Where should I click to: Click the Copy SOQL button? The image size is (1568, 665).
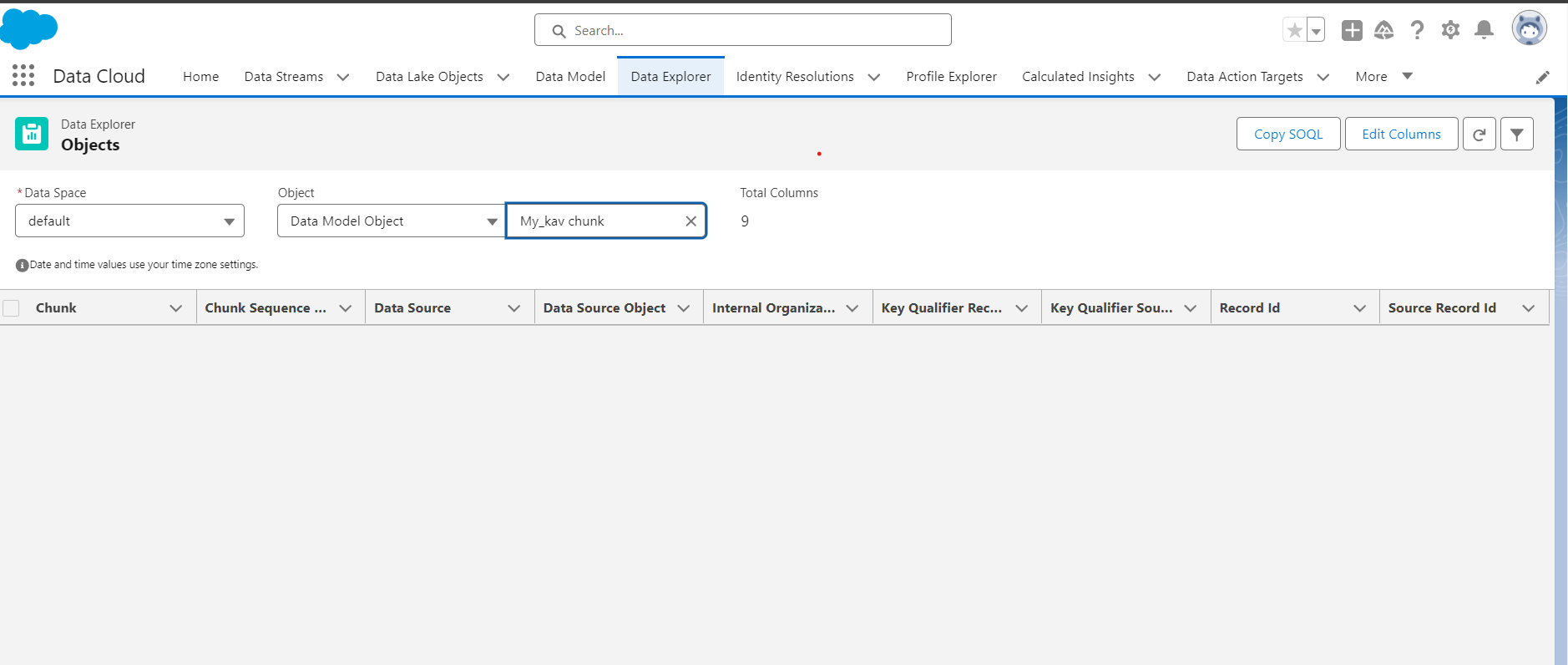1288,134
